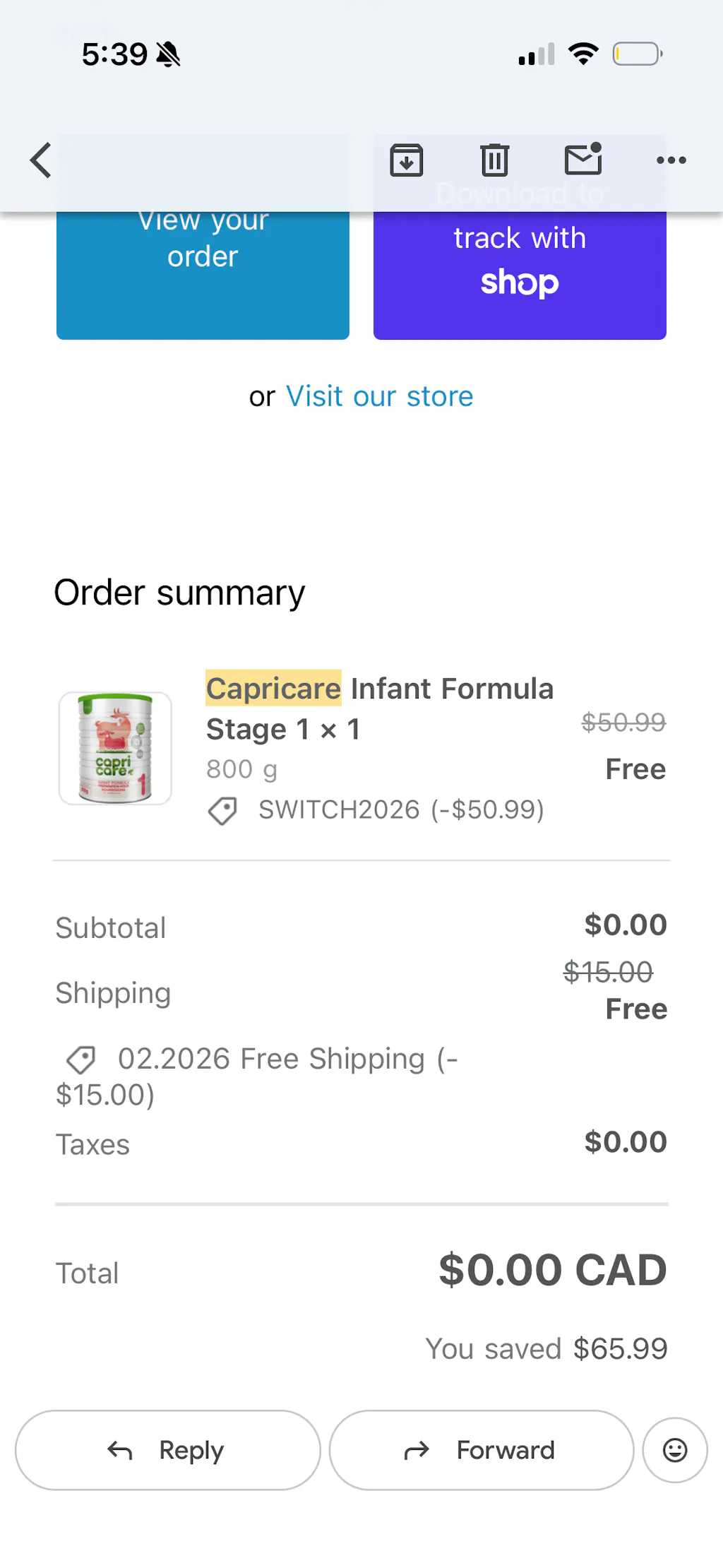Archive this email with the archive icon
This screenshot has width=723, height=1568.
(407, 160)
